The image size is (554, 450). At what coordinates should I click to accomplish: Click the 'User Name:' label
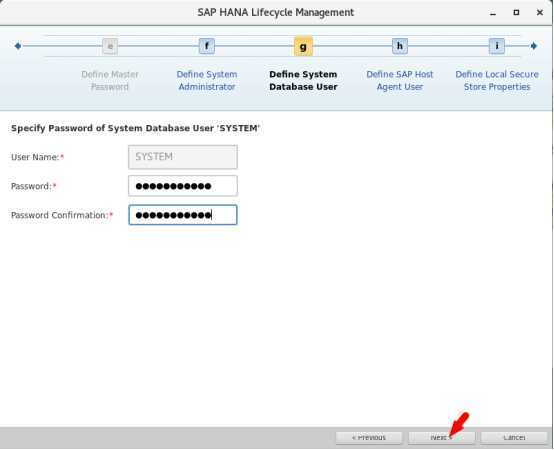point(35,157)
